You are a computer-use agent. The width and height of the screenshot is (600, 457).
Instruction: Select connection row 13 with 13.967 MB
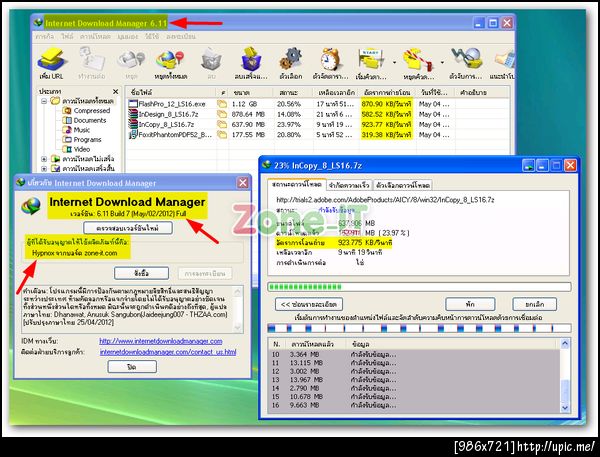pyautogui.click(x=414, y=380)
